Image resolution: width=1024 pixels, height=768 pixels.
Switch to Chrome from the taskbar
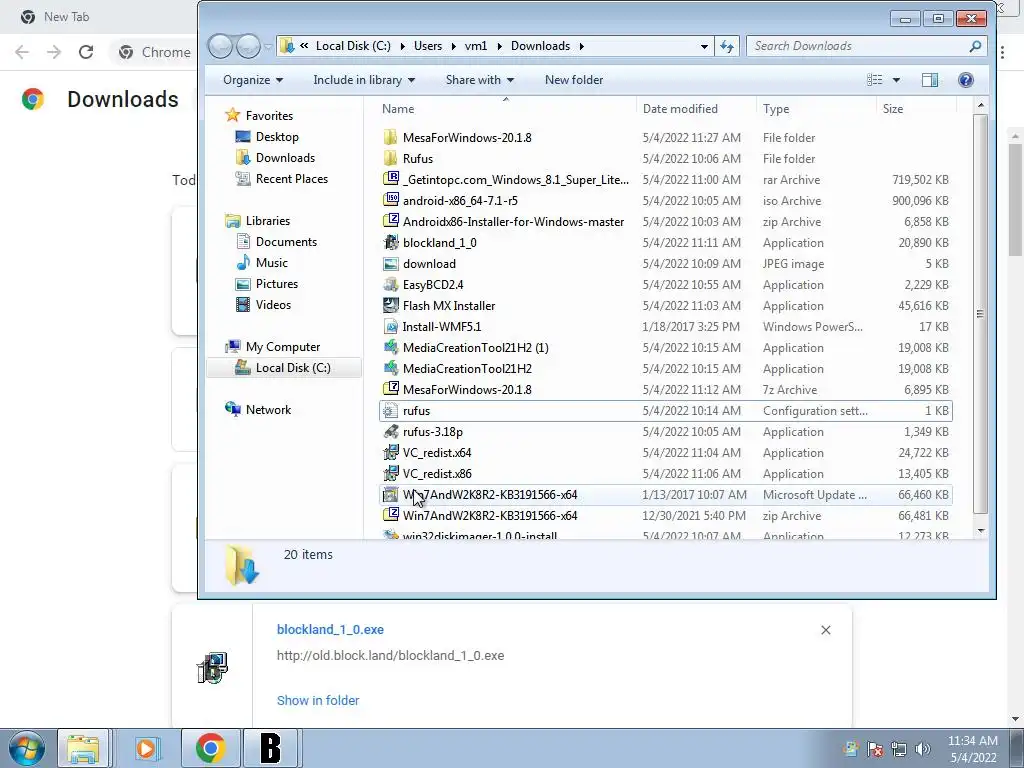coord(210,748)
